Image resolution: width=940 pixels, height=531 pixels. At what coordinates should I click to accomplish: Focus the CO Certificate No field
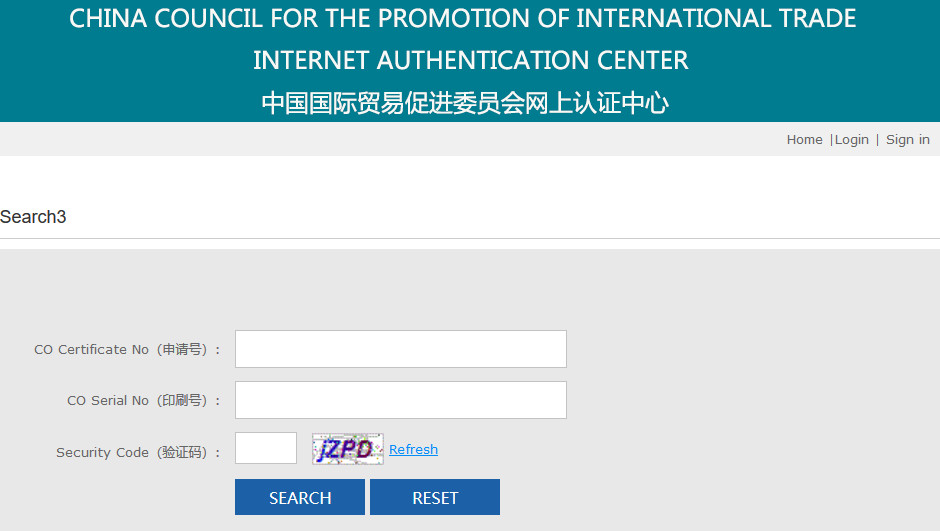400,349
